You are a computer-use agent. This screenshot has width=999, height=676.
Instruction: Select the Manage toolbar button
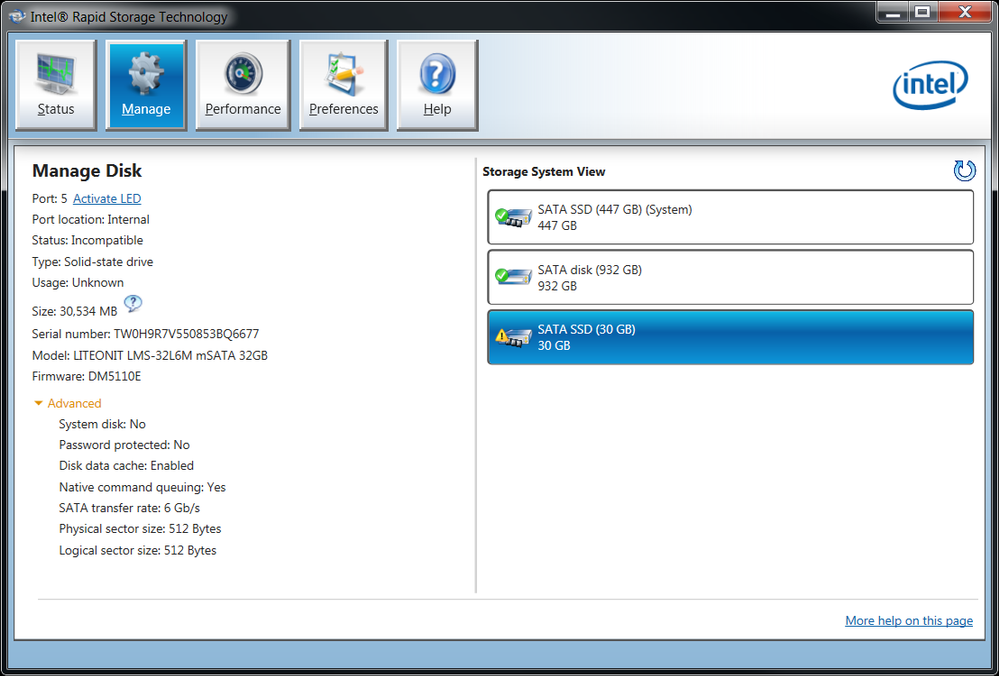[146, 85]
